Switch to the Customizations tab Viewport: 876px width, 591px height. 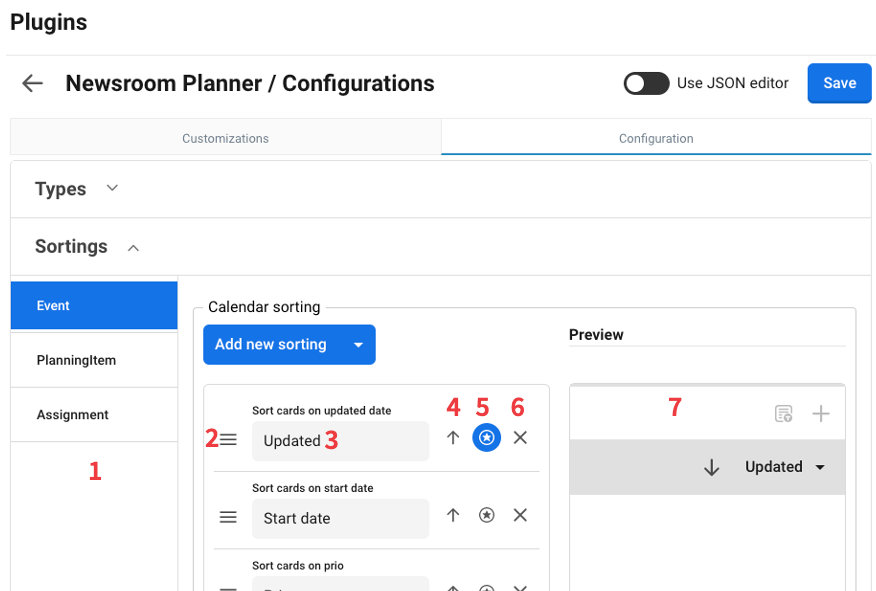(x=225, y=138)
